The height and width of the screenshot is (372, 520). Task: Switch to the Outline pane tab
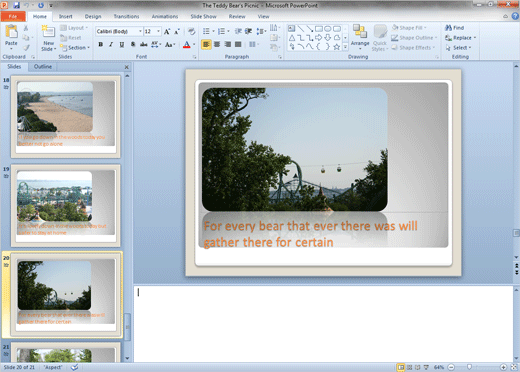coord(43,67)
